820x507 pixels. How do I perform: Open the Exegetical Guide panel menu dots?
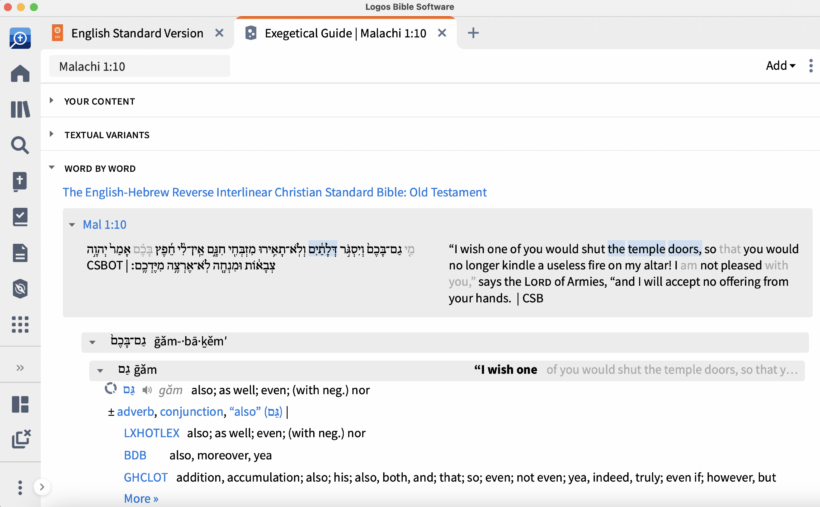coord(811,65)
